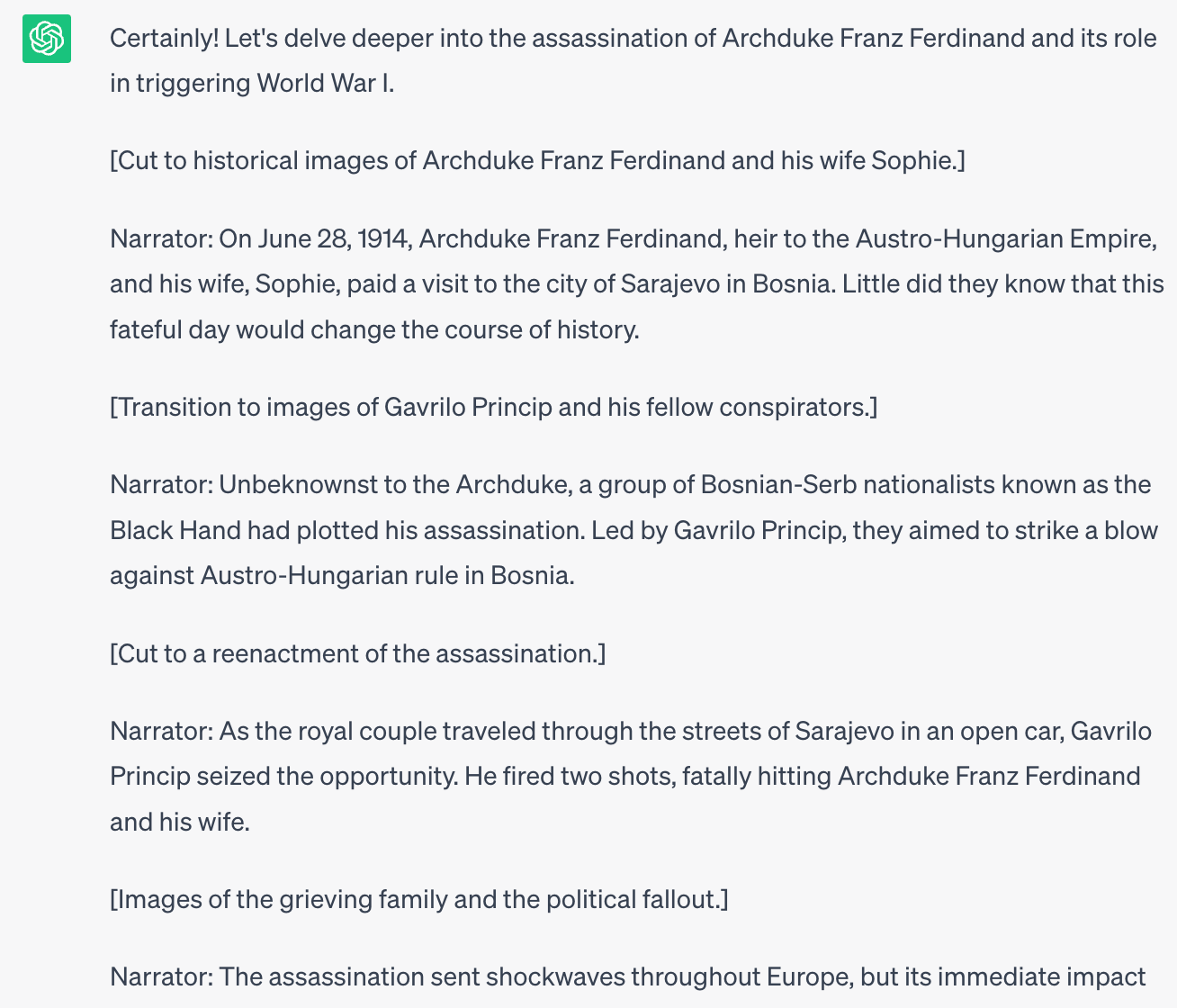Click the ChatGPT logo avatar
This screenshot has width=1177, height=1008.
(x=47, y=39)
